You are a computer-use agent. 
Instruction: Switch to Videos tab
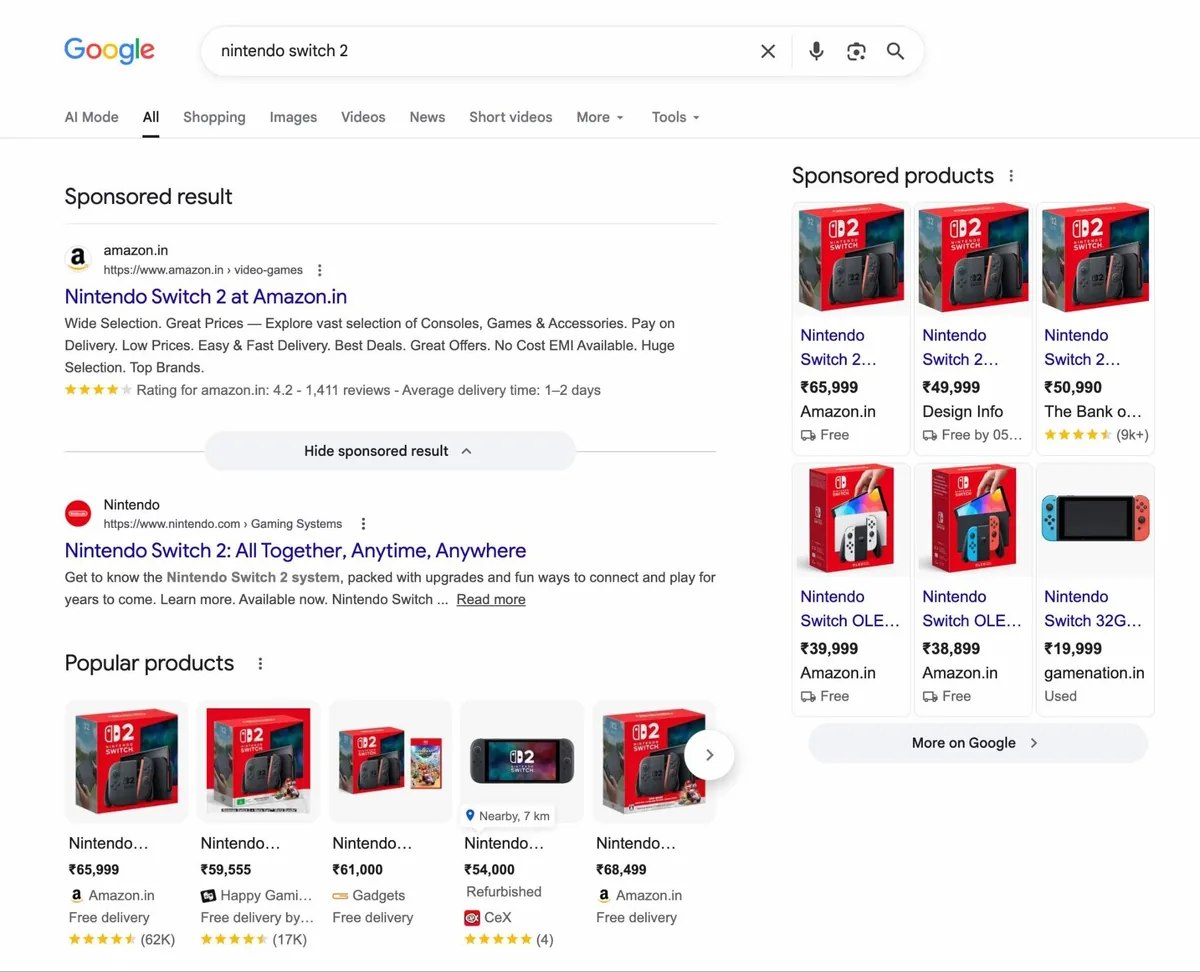363,117
